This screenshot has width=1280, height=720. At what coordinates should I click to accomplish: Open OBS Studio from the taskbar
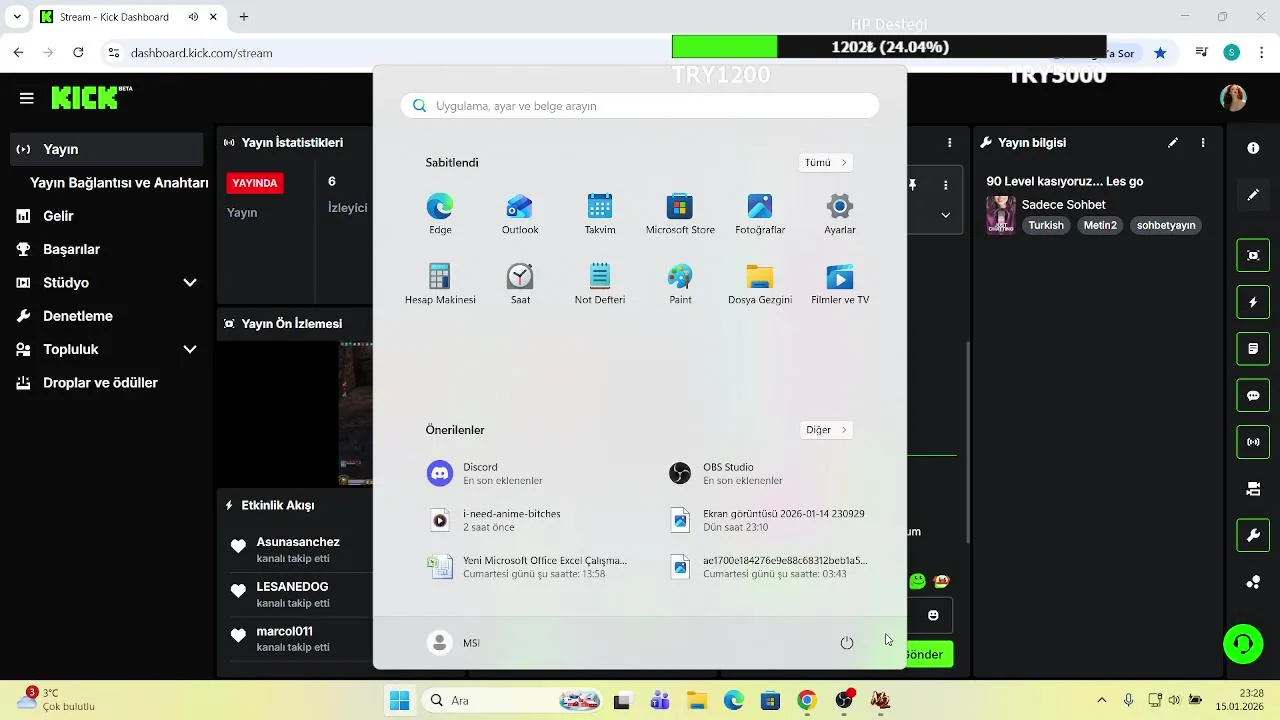click(x=844, y=700)
